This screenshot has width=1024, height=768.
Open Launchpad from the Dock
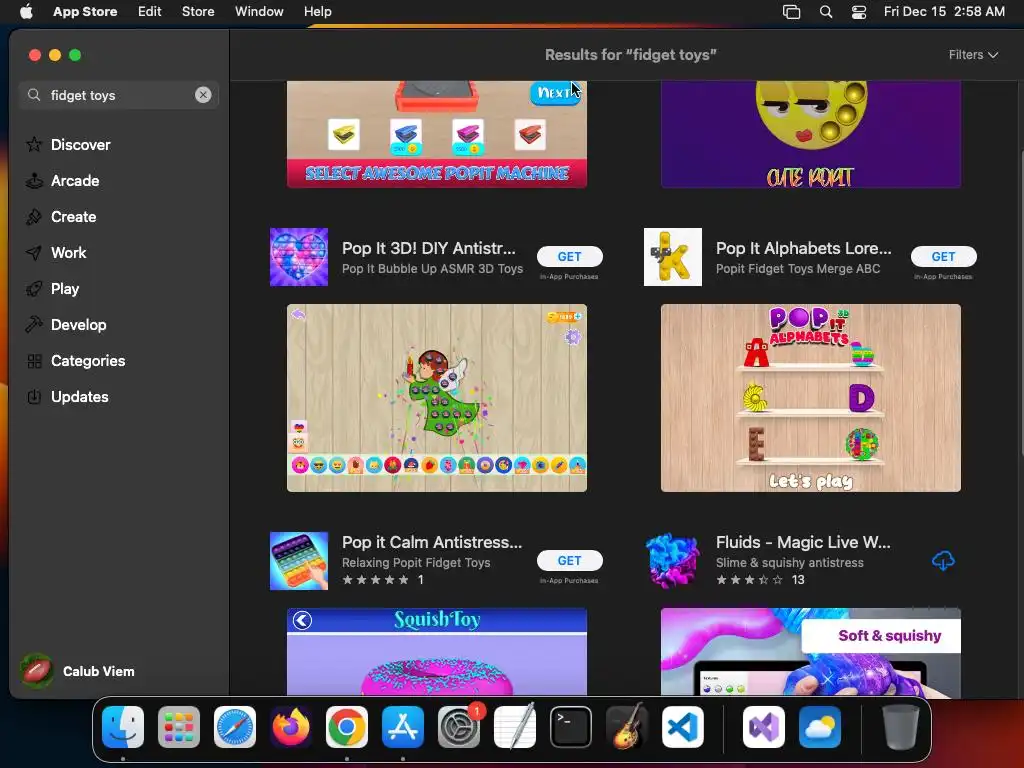[179, 726]
